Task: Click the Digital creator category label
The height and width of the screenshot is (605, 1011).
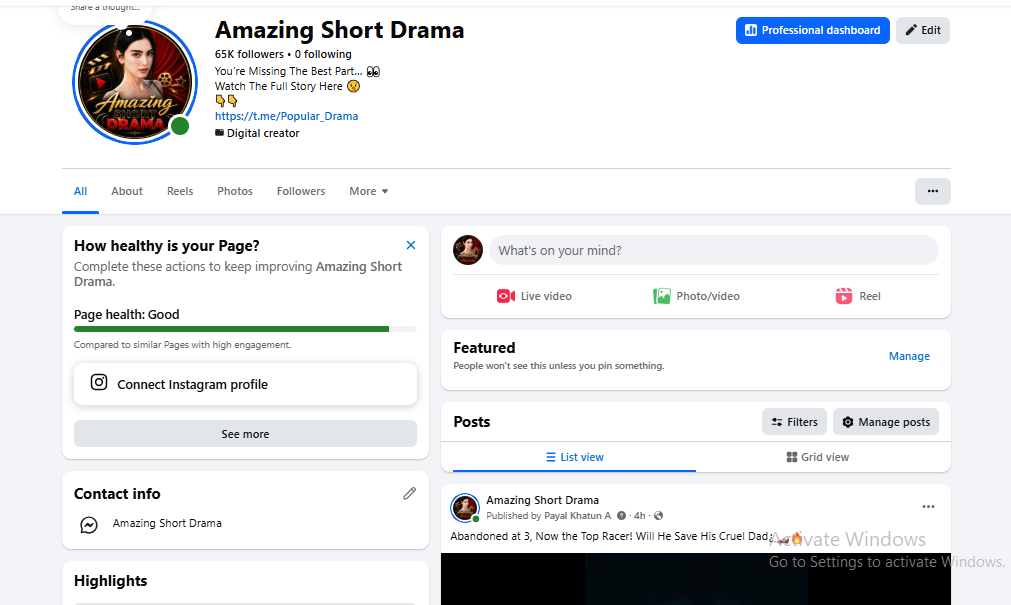Action: click(x=263, y=133)
